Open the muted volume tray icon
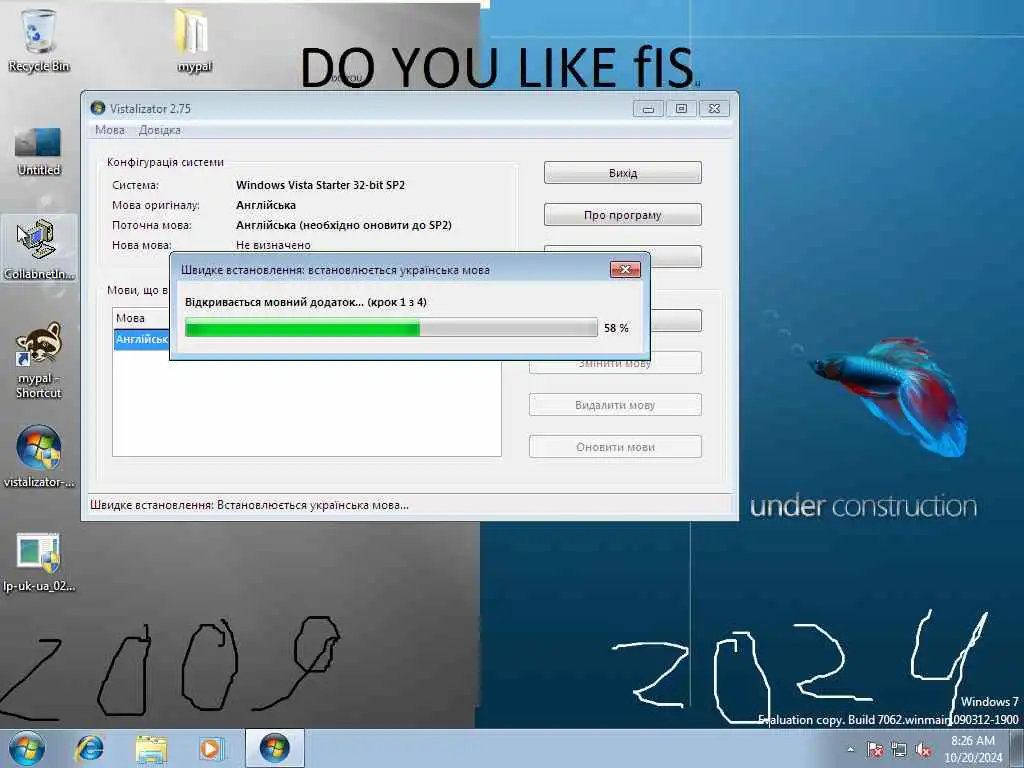Screen dimensions: 1024x768 tap(923, 750)
